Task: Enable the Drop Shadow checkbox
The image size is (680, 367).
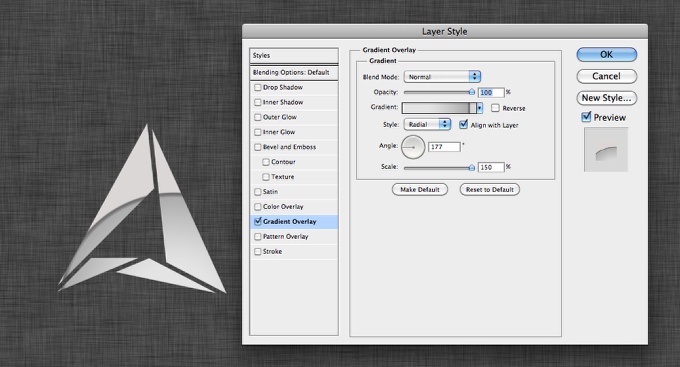Action: (x=258, y=88)
